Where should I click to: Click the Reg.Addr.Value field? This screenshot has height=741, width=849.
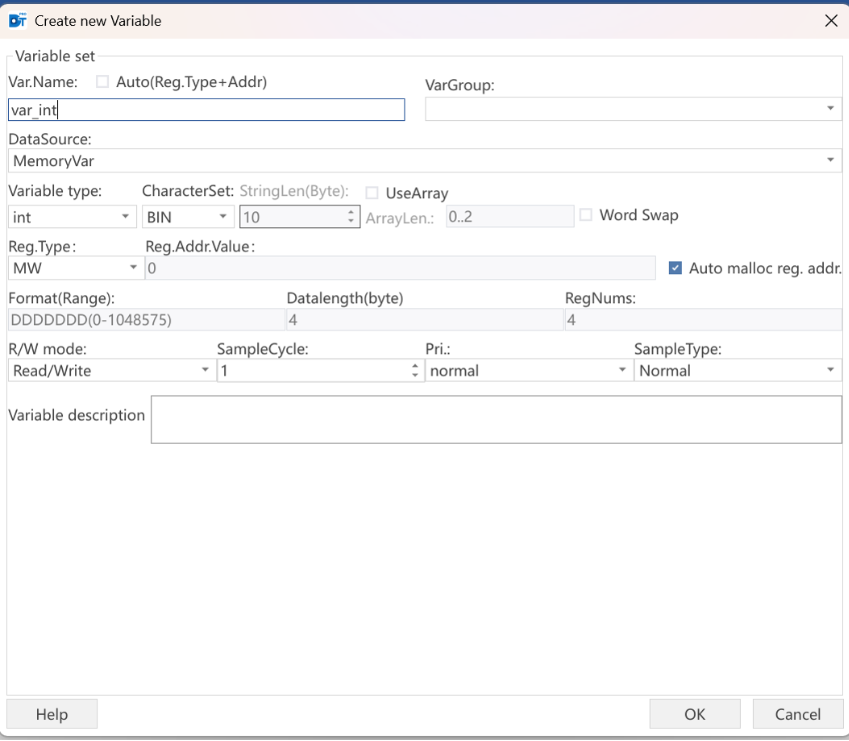[x=400, y=268]
